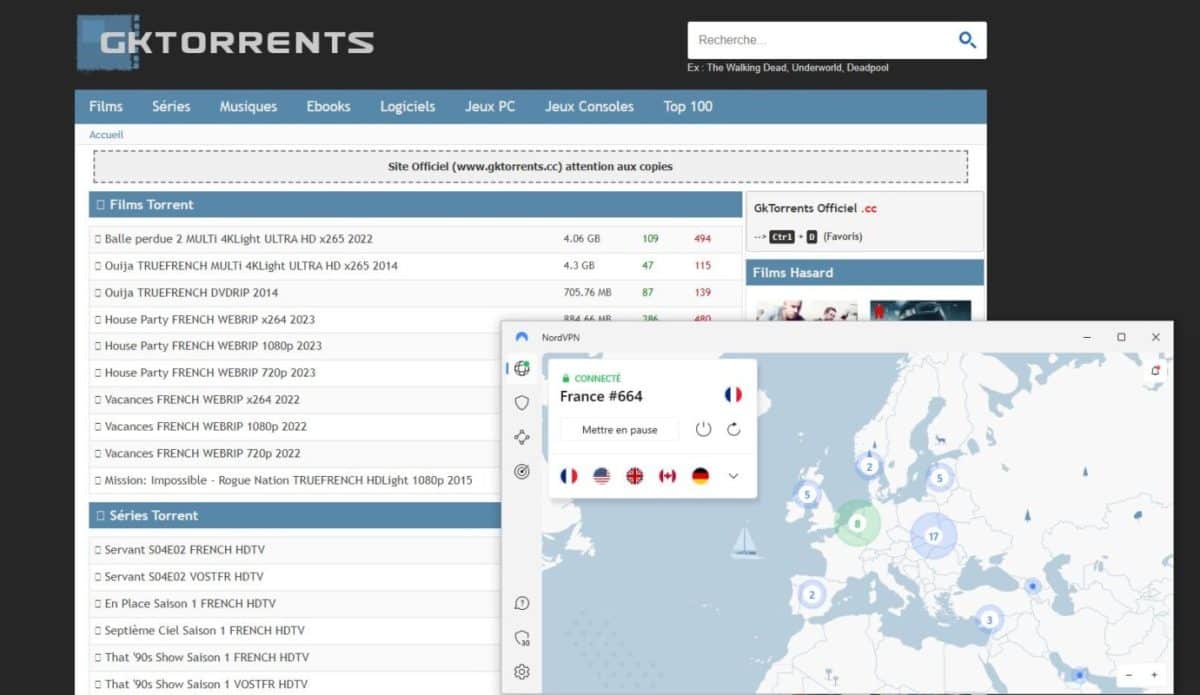1200x695 pixels.
Task: Open Ouija TRUEFRENCH MULTI 4KLight 2014 torrent
Action: coord(251,266)
